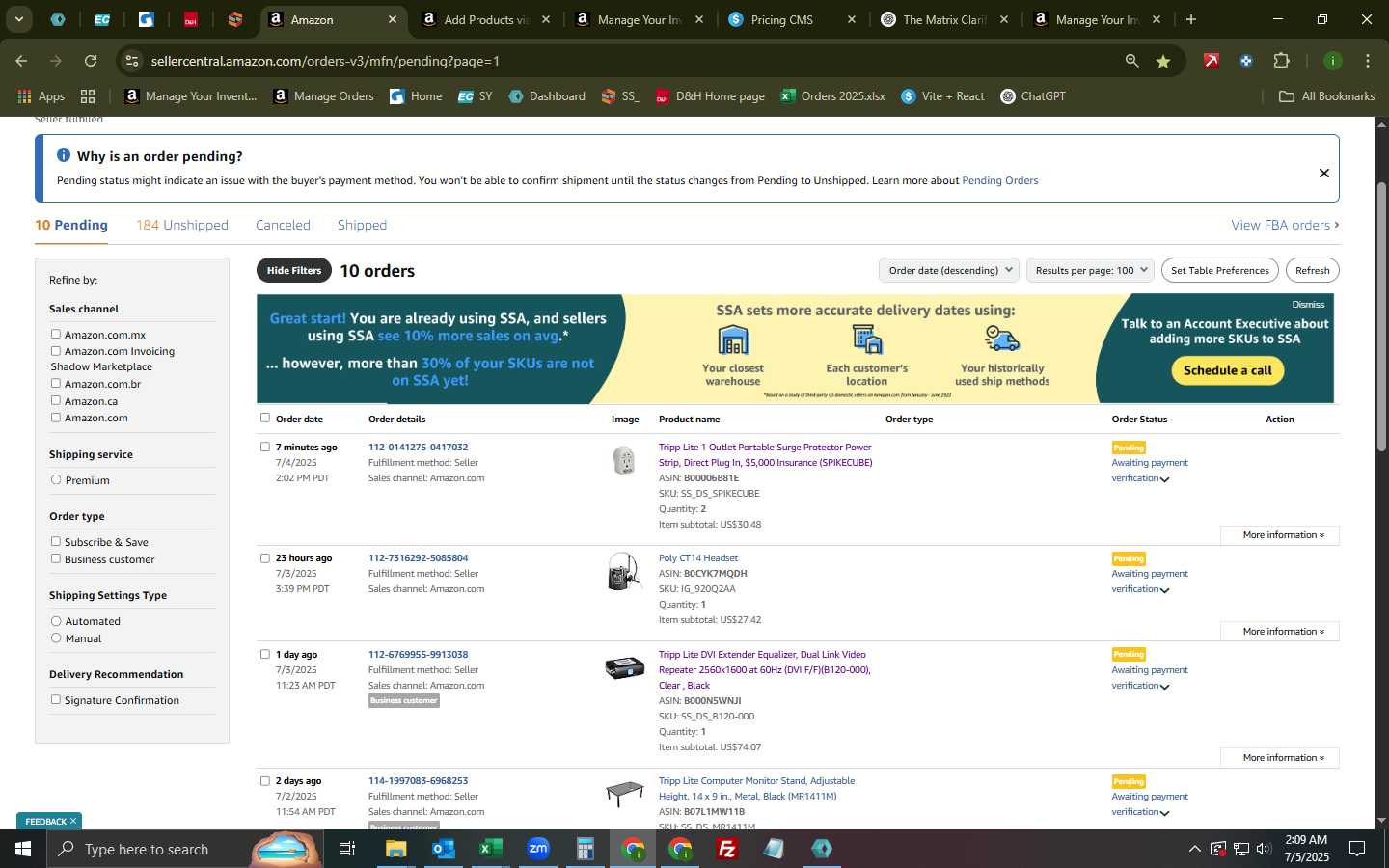Open the D&H Home page bookmark
The width and height of the screenshot is (1389, 868).
click(x=710, y=96)
